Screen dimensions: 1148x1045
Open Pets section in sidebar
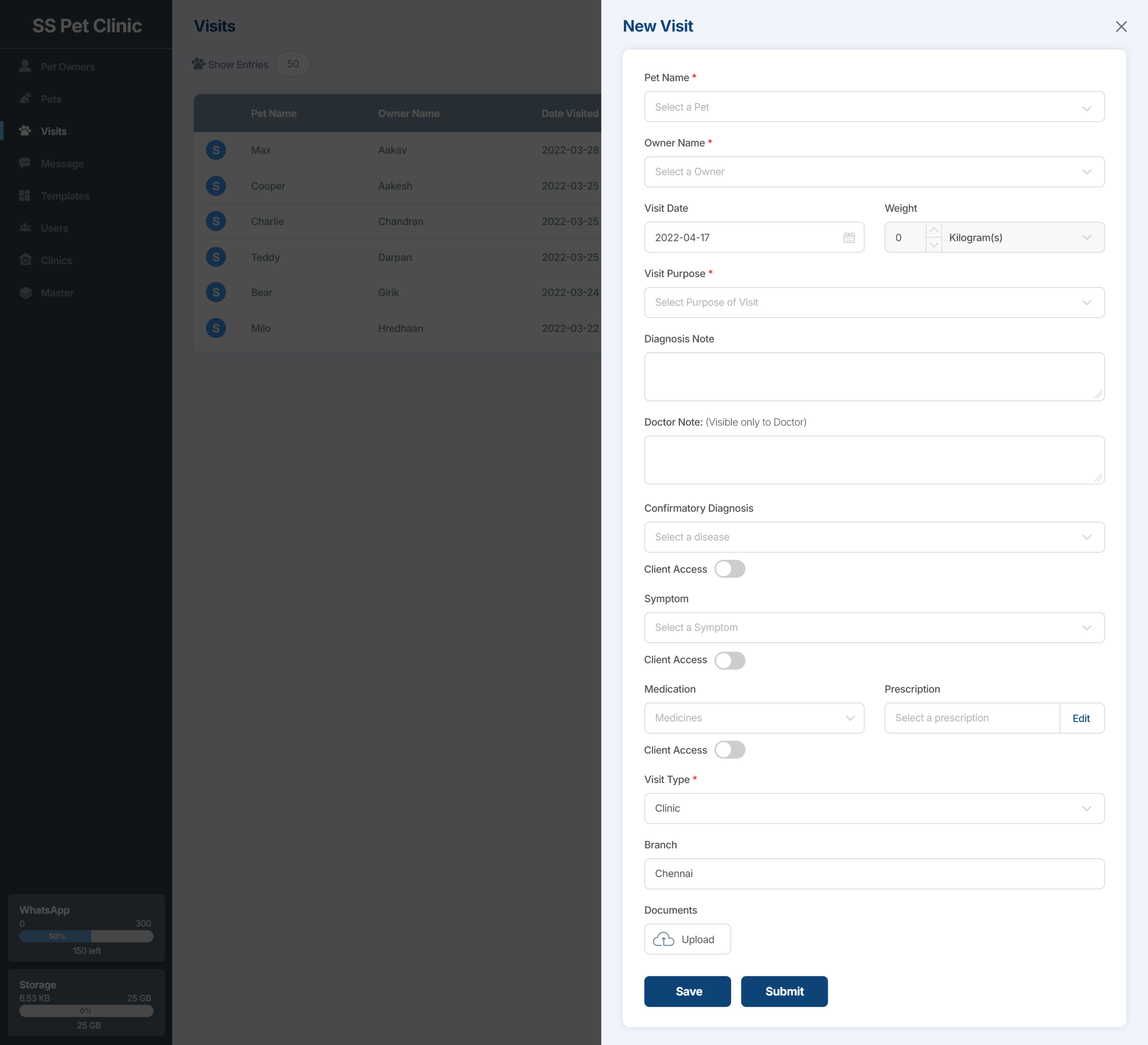pyautogui.click(x=51, y=99)
